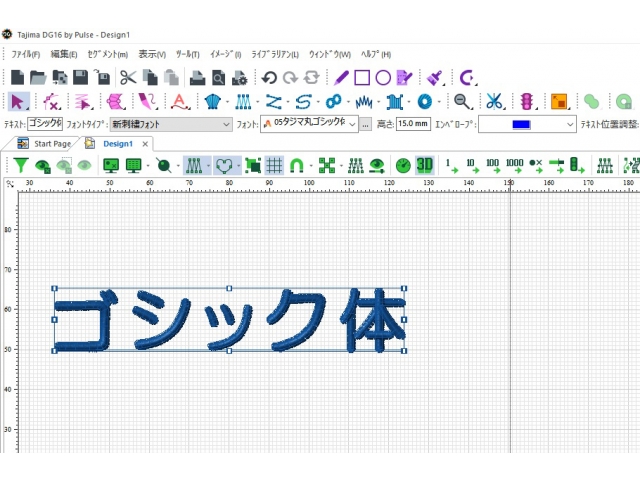Expand the wave stitch tool arrow

tap(378, 102)
